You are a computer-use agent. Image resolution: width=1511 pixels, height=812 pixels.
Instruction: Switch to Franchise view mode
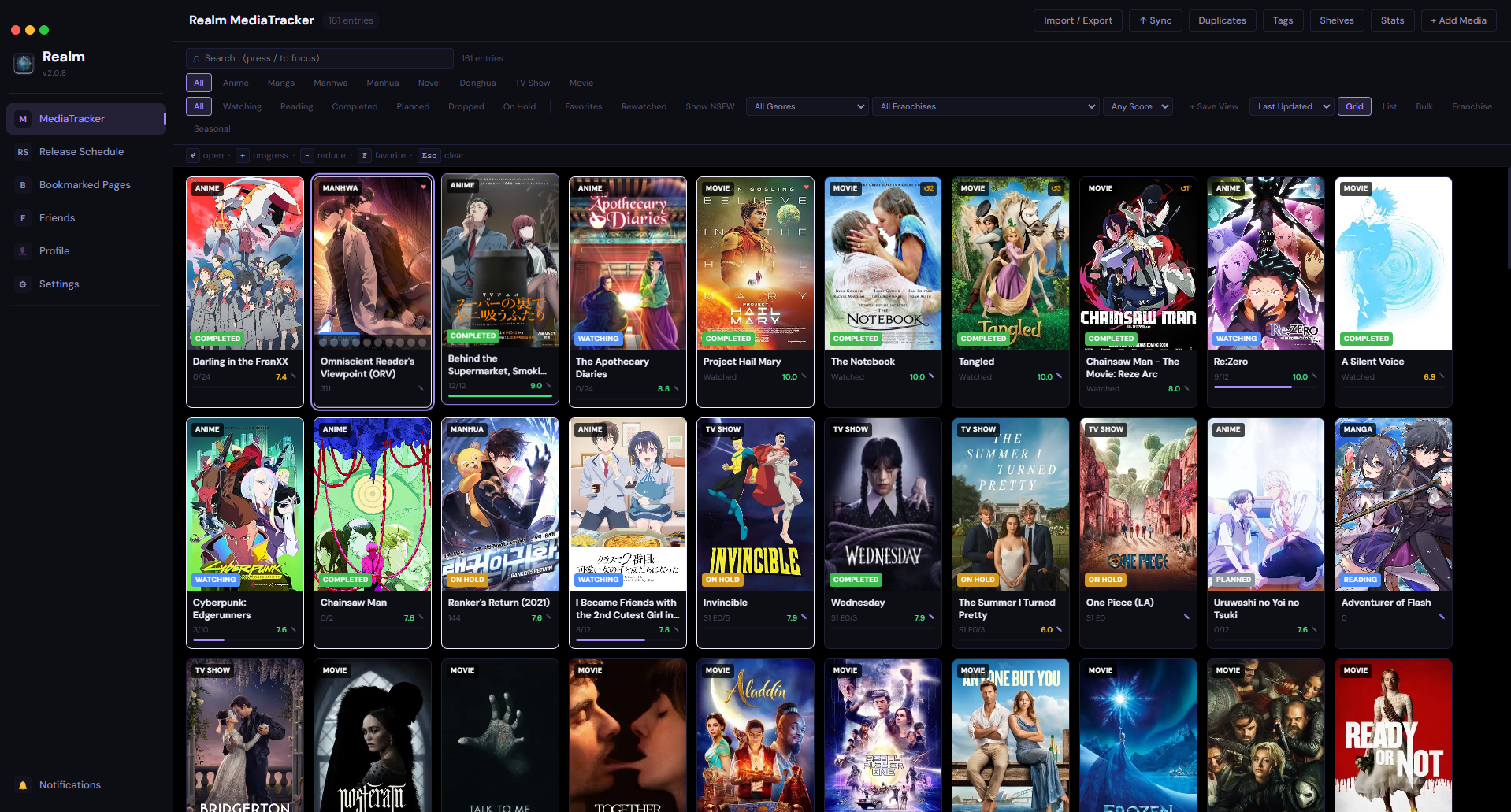click(x=1472, y=106)
